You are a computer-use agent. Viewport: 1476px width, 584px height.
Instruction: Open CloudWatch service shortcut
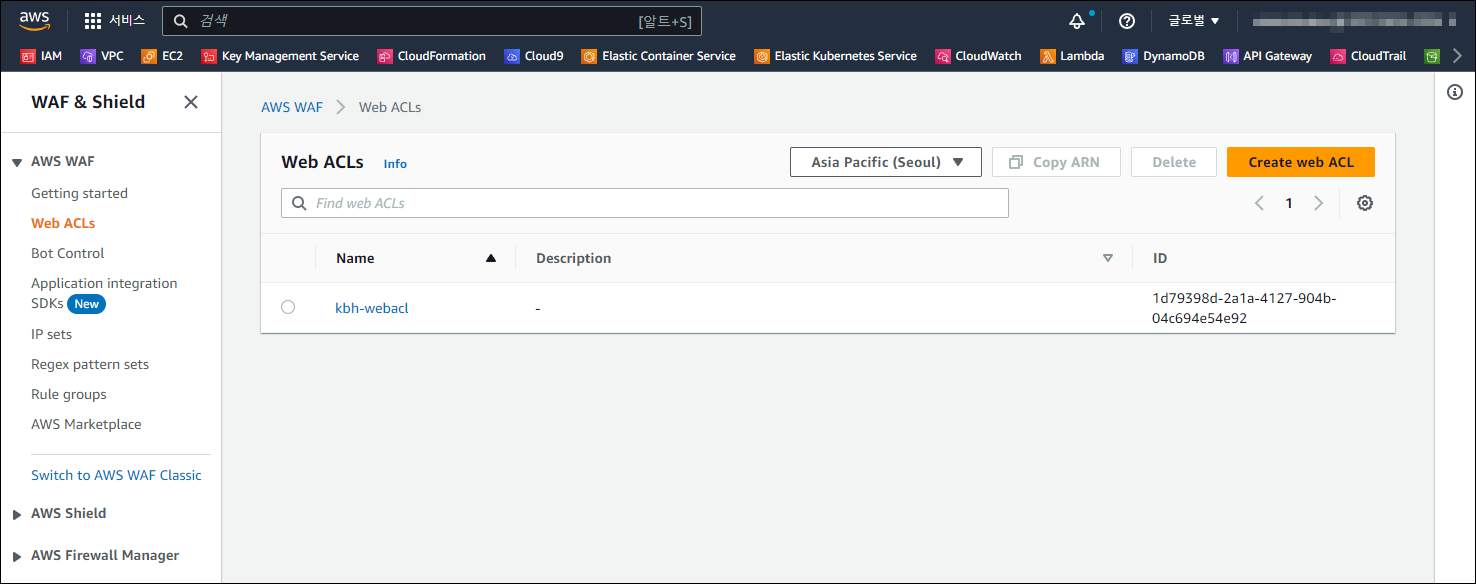(x=979, y=56)
